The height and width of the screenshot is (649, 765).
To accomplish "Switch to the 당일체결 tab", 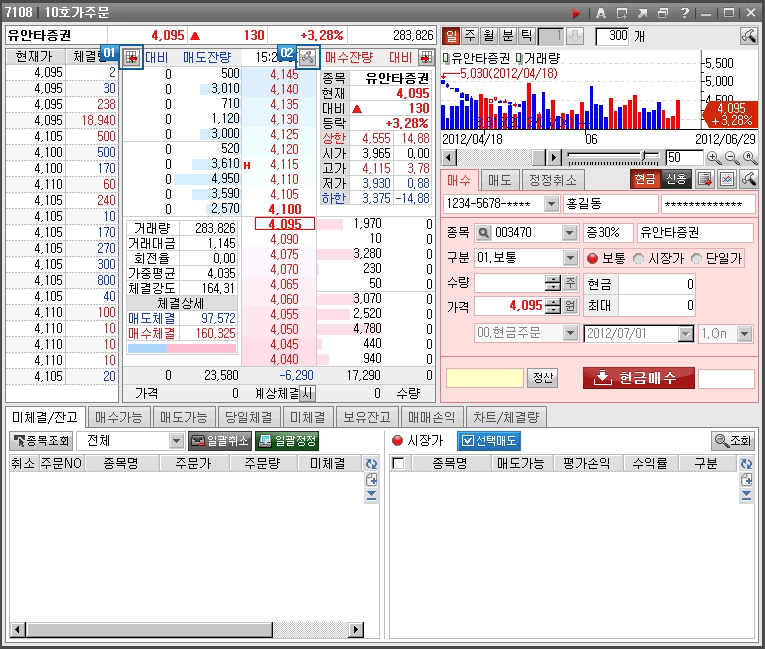I will click(248, 417).
